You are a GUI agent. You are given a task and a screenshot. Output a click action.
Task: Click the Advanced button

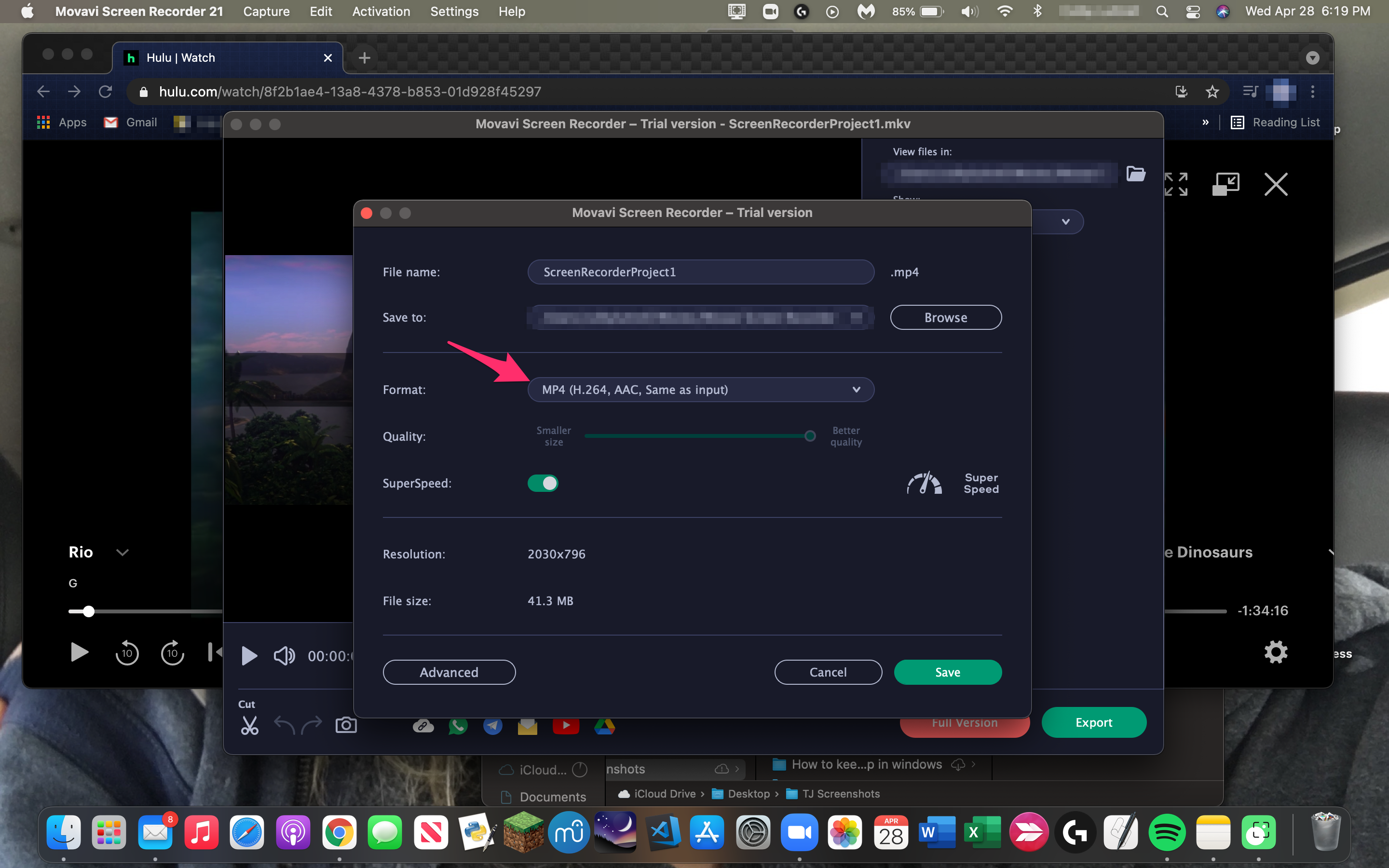tap(449, 672)
